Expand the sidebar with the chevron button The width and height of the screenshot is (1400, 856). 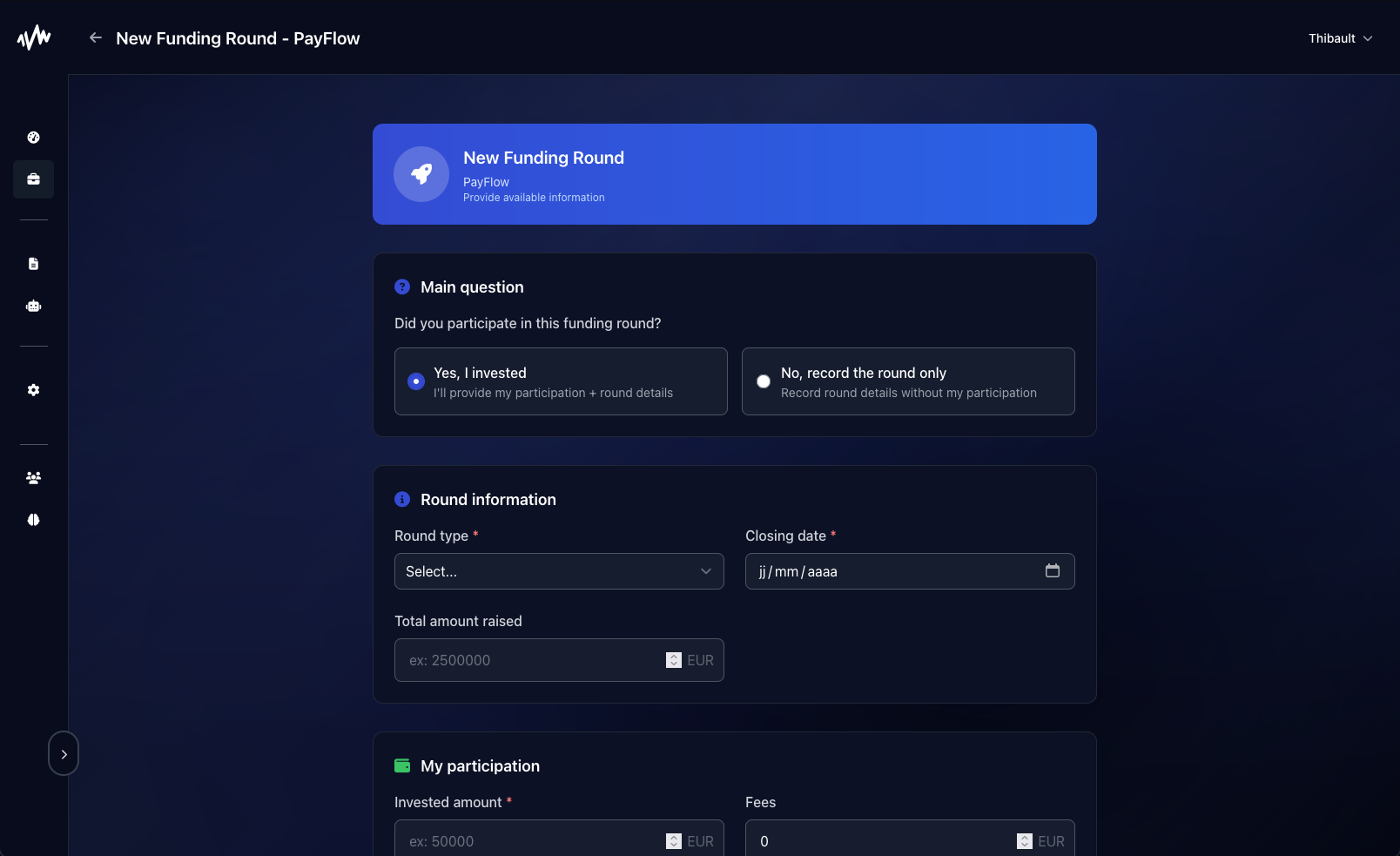tap(64, 754)
